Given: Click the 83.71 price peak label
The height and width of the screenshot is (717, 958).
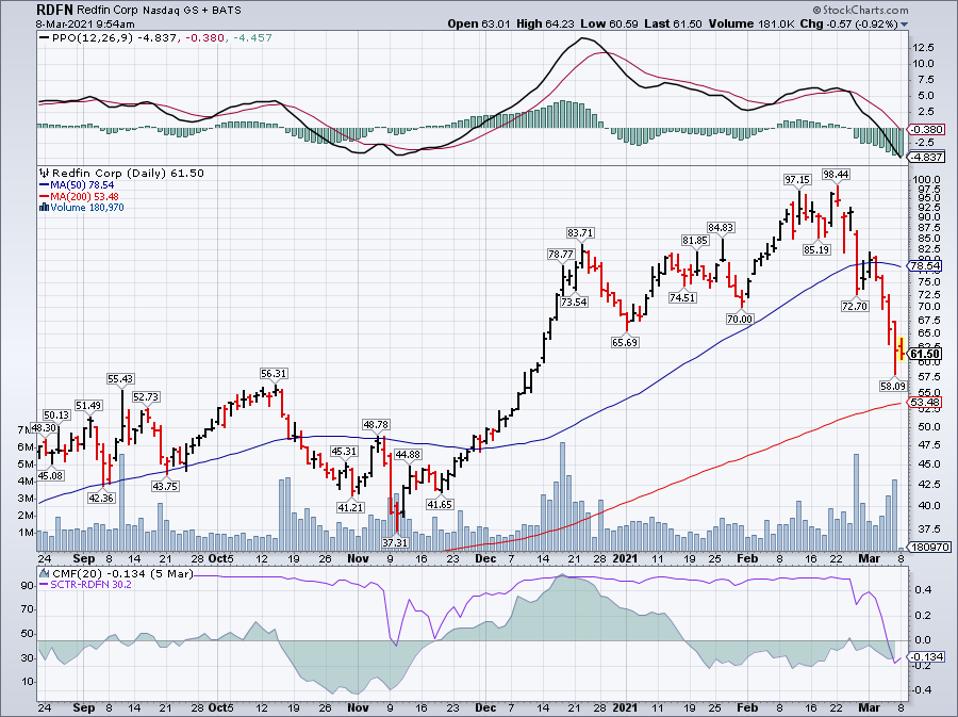Looking at the screenshot, I should [x=580, y=233].
